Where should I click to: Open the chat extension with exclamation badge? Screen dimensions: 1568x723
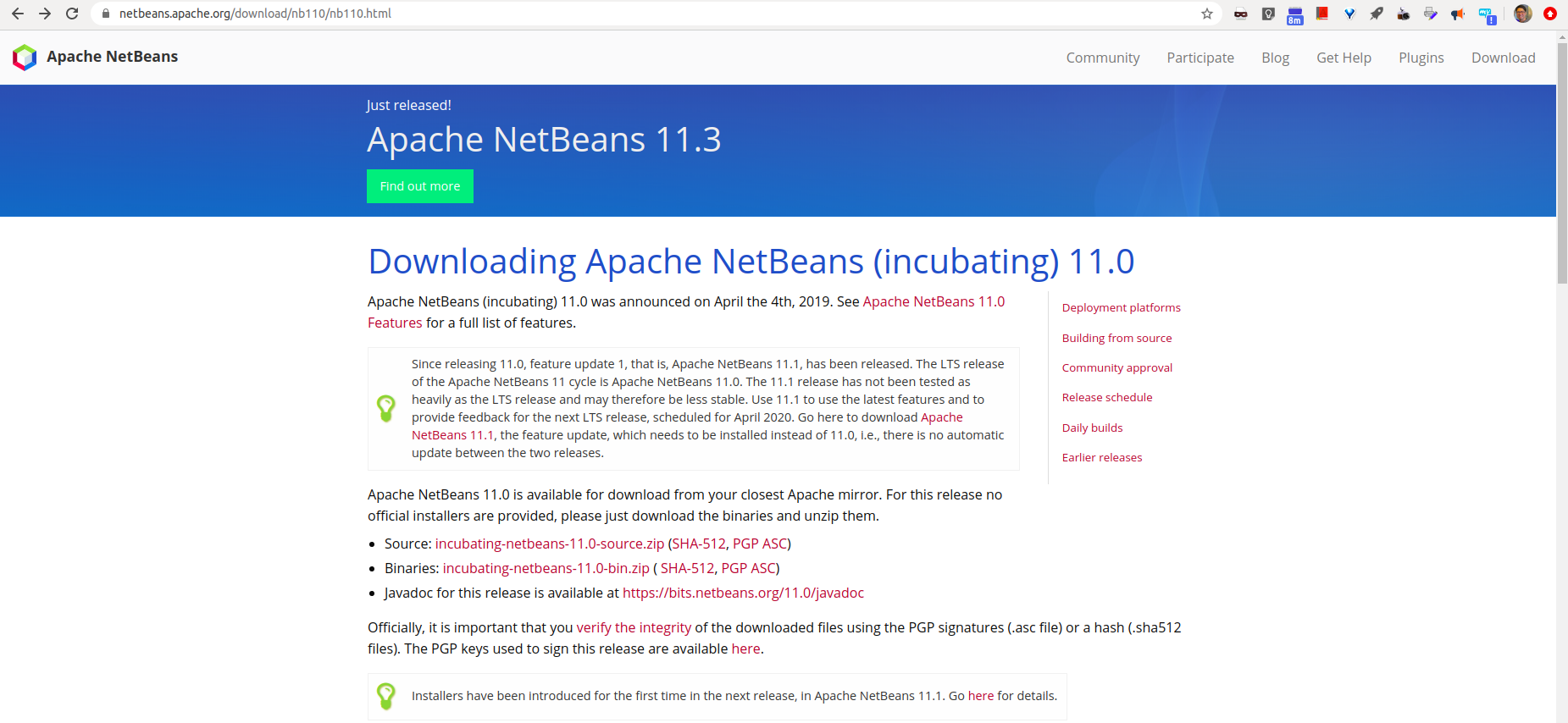coord(1487,15)
